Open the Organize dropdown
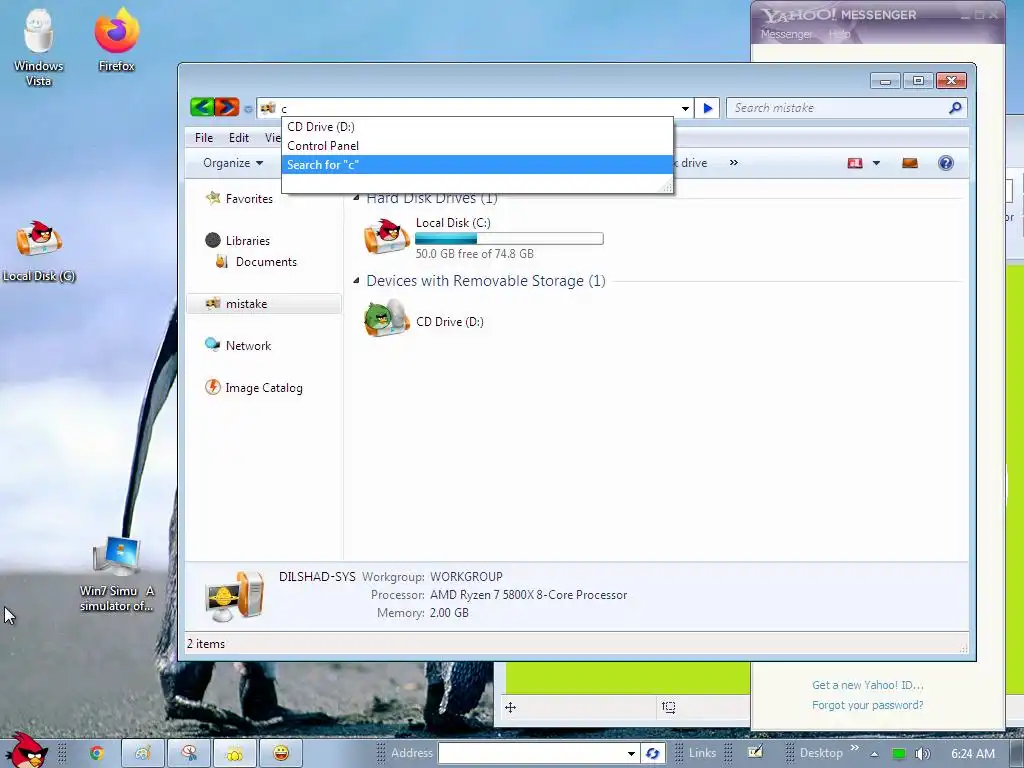The height and width of the screenshot is (768, 1024). point(233,163)
